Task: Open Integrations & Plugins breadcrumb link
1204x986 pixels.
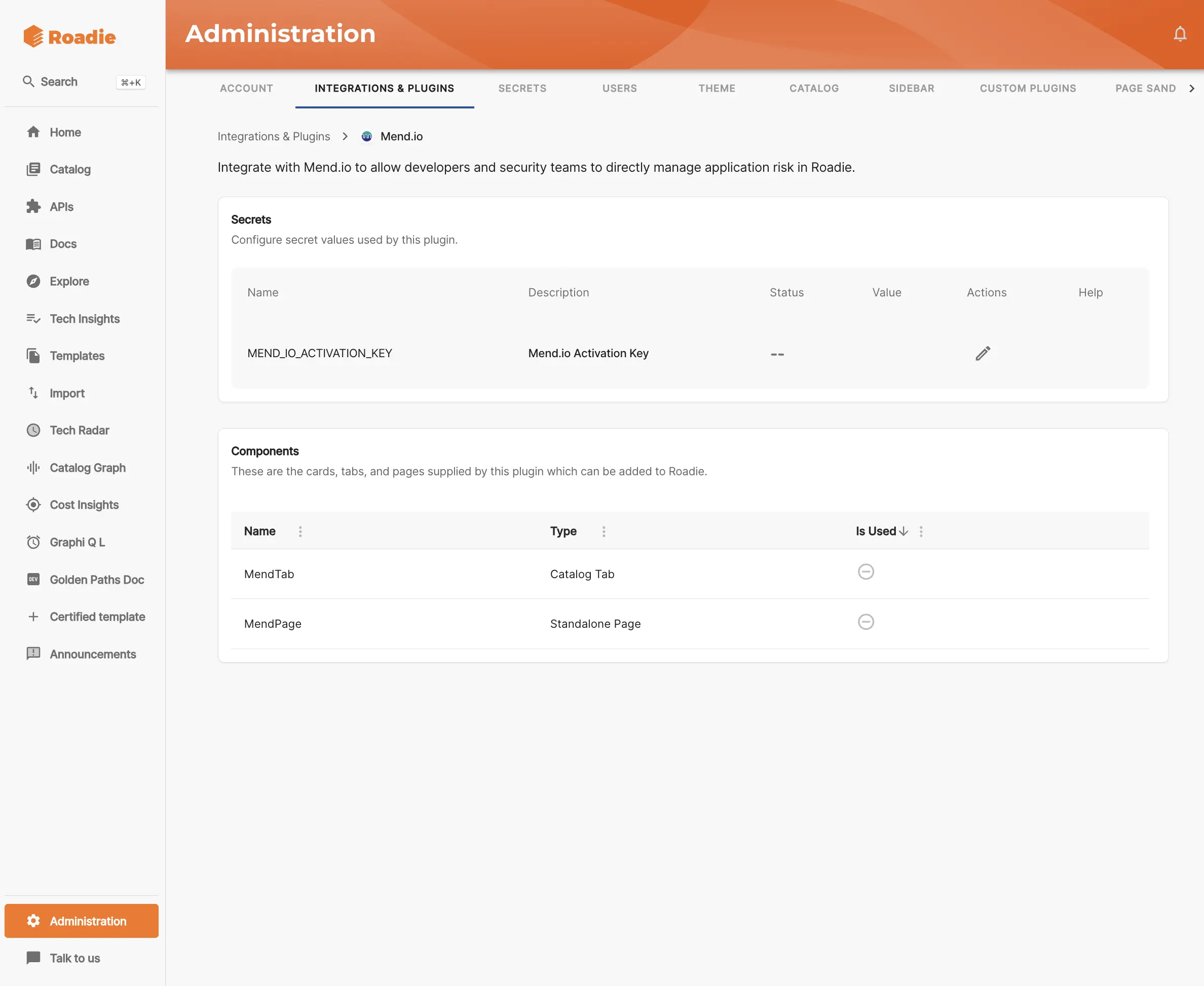Action: click(274, 136)
